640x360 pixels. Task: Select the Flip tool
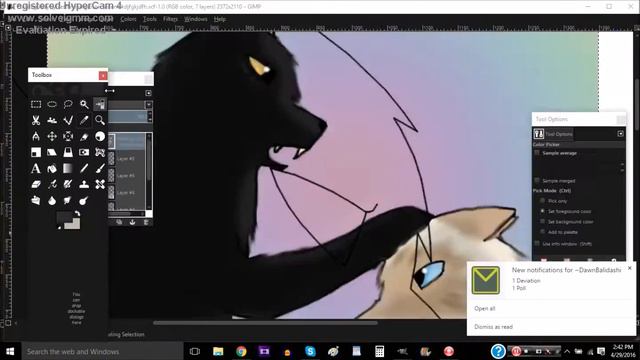(84, 152)
